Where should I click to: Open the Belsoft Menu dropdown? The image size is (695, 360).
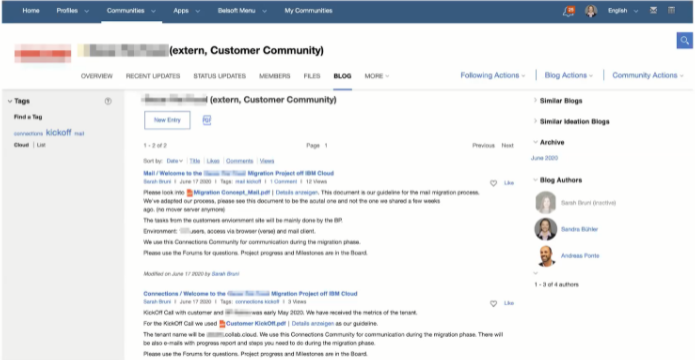click(x=242, y=11)
